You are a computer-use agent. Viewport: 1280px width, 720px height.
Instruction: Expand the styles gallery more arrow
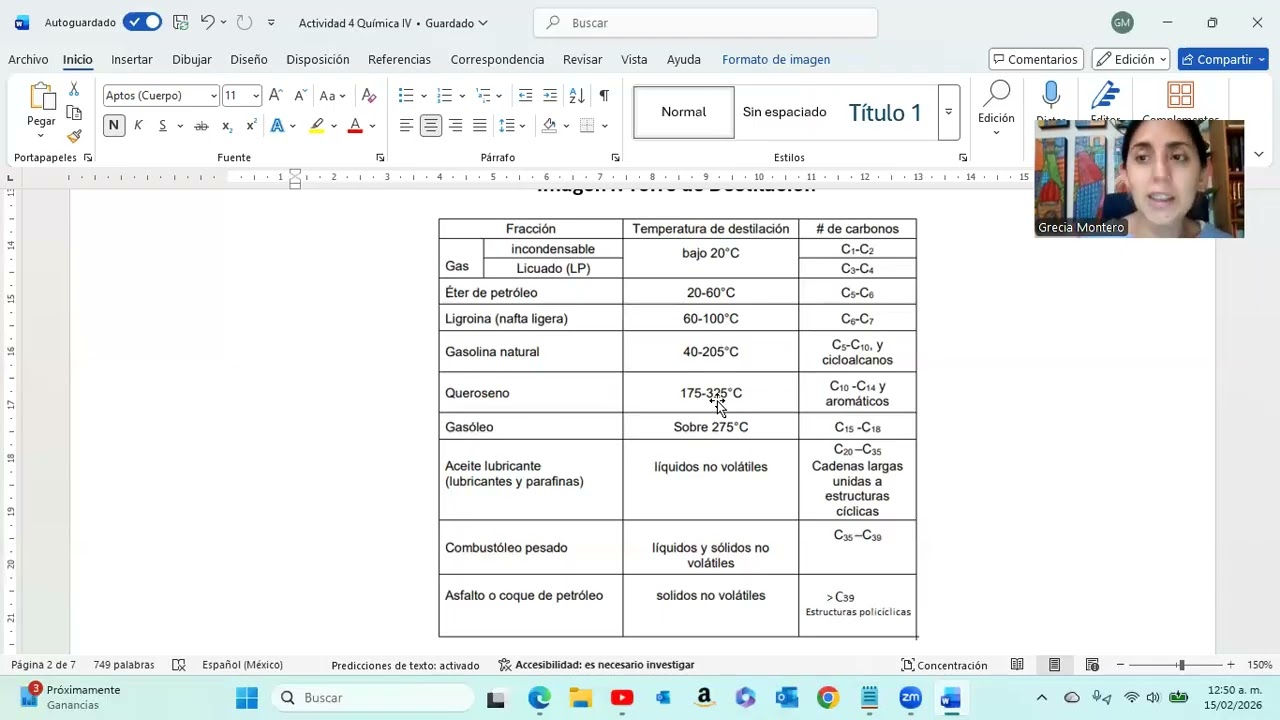point(948,112)
